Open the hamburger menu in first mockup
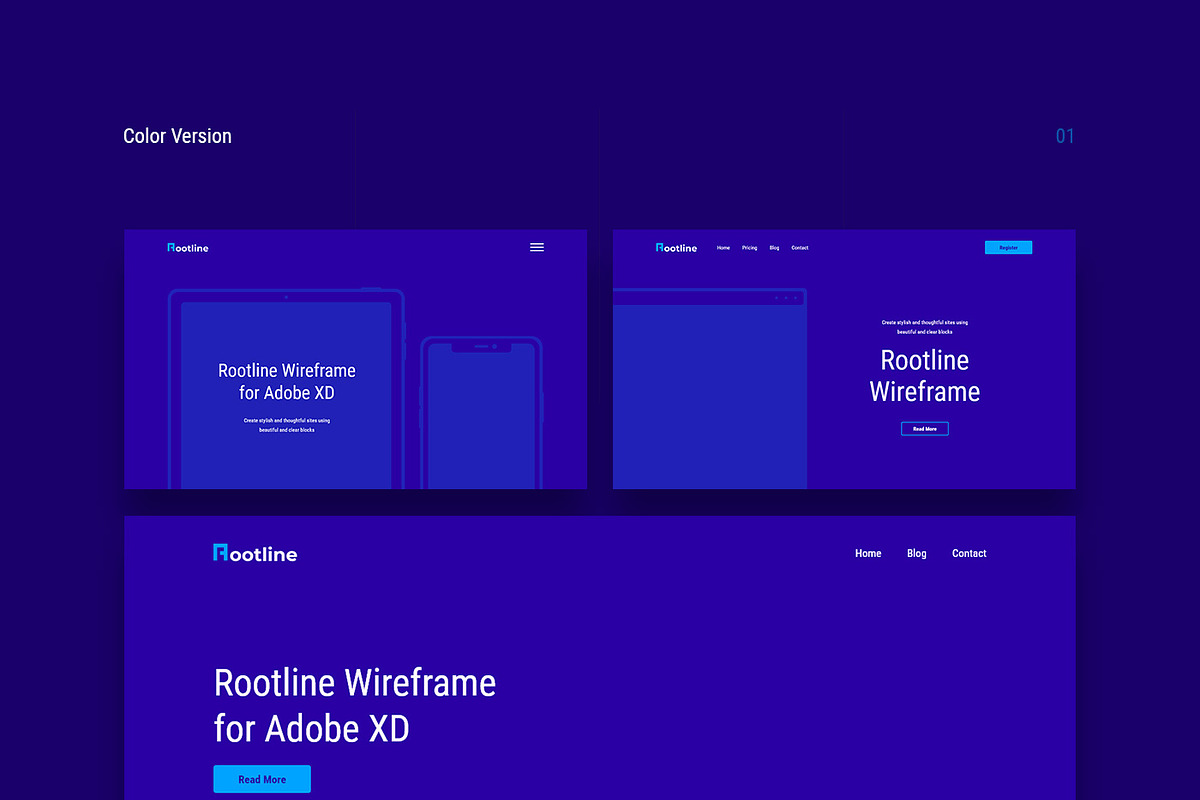1200x800 pixels. click(537, 247)
